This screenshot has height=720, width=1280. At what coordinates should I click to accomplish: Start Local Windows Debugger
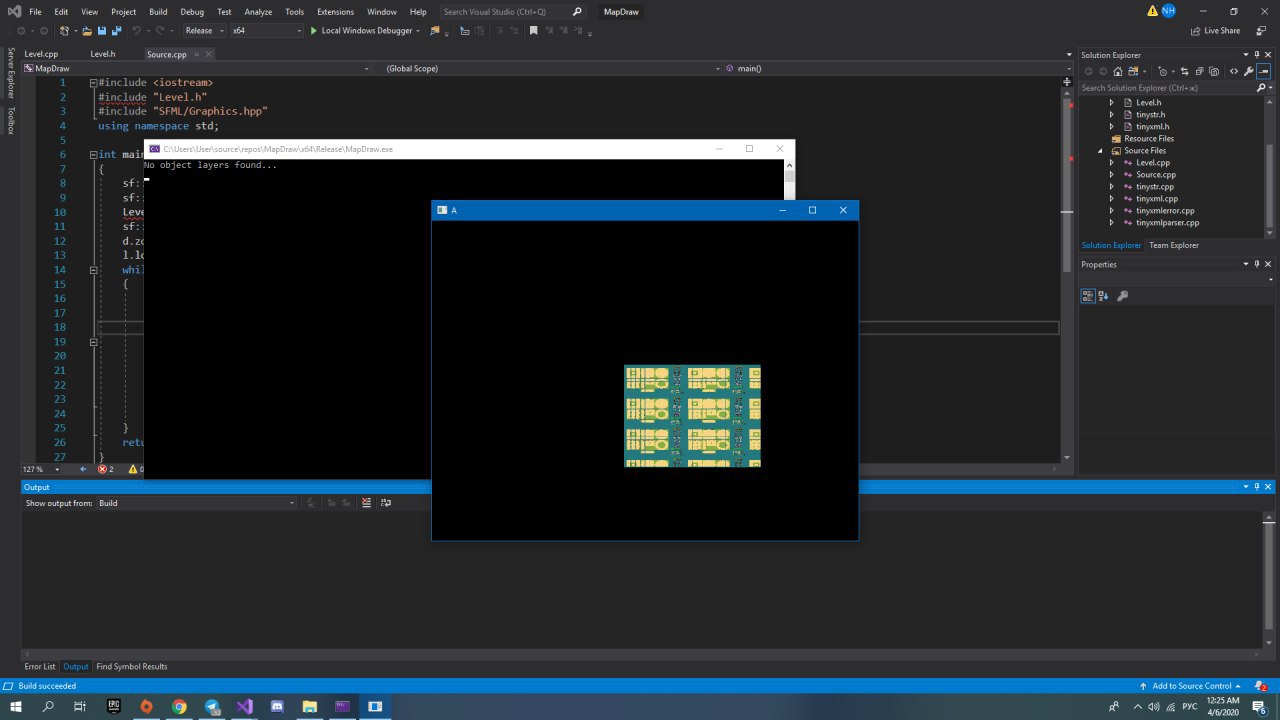click(361, 31)
